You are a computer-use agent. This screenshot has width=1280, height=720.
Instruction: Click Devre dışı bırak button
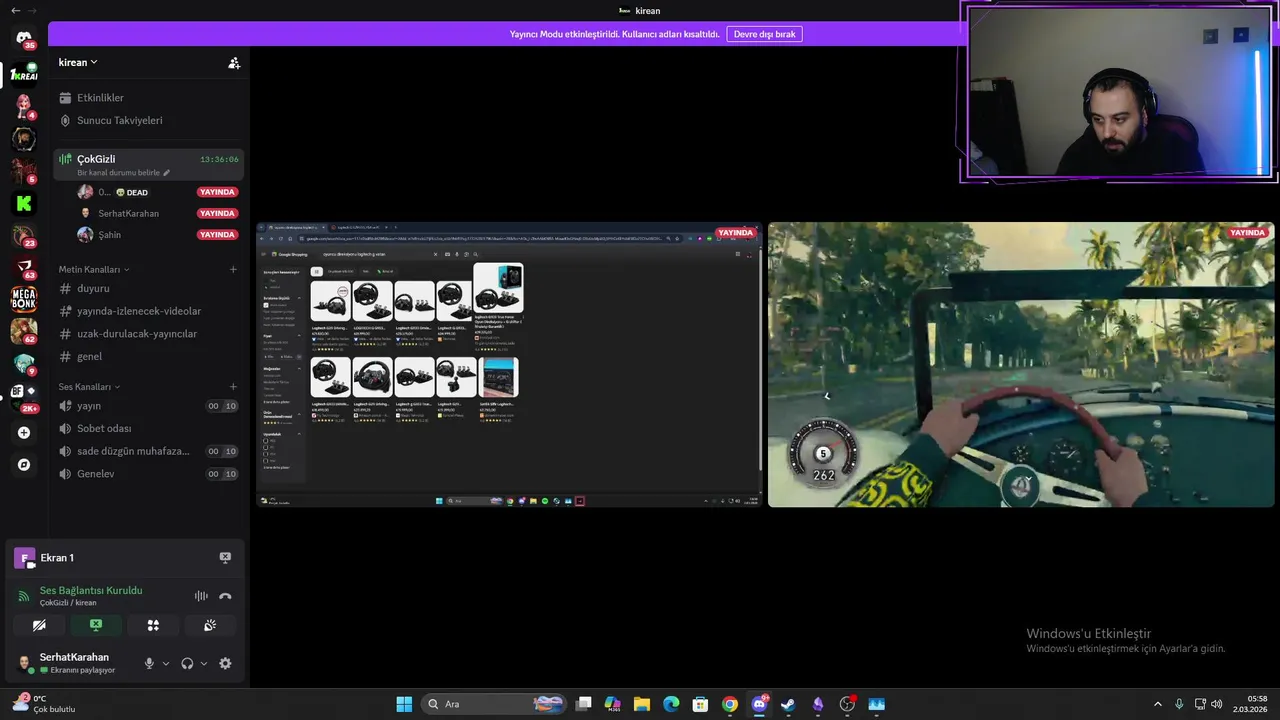point(764,34)
